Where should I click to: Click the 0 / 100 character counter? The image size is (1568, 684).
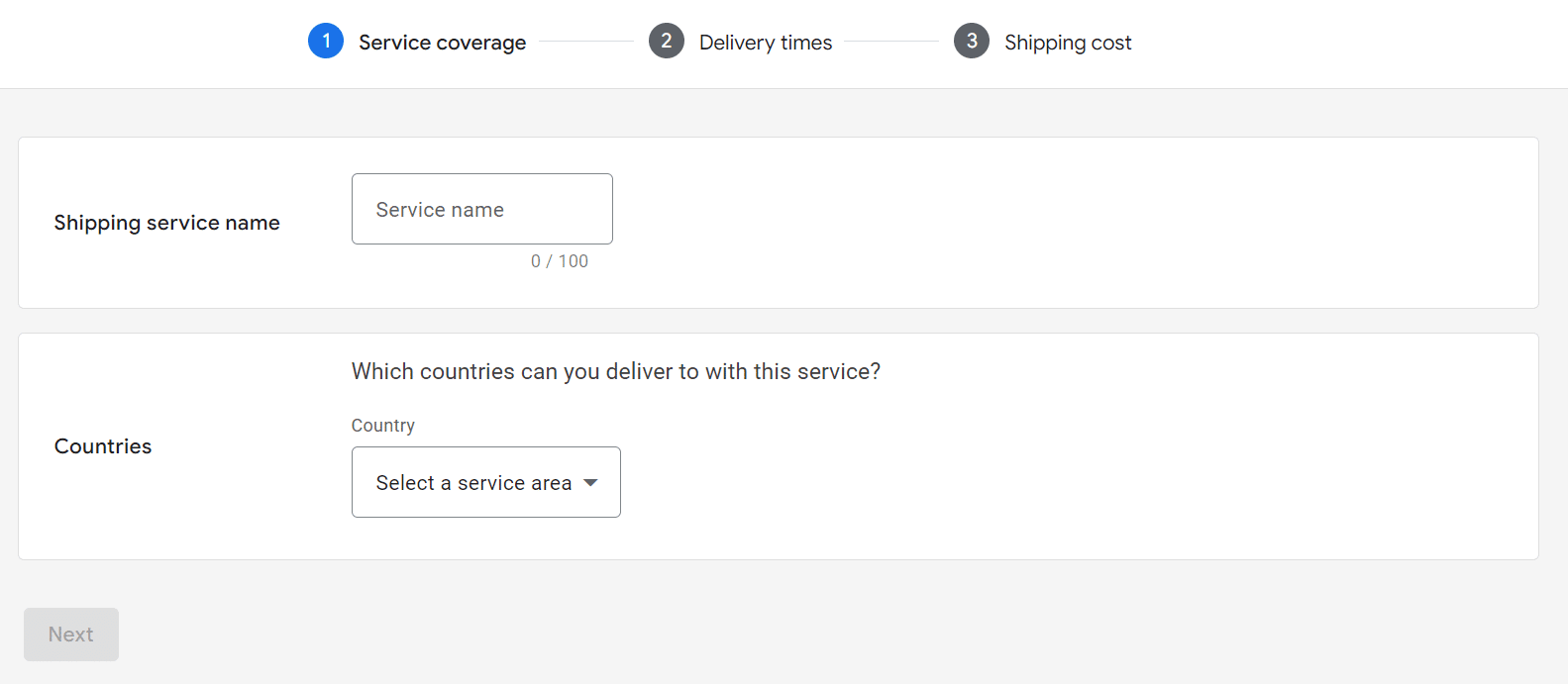click(x=560, y=260)
